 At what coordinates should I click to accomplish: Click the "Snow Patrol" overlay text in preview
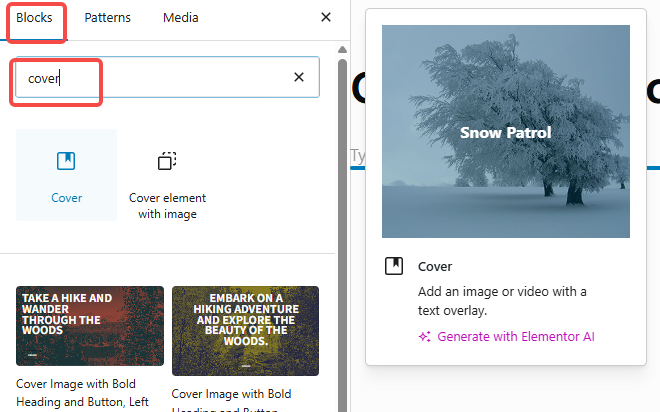coord(505,132)
